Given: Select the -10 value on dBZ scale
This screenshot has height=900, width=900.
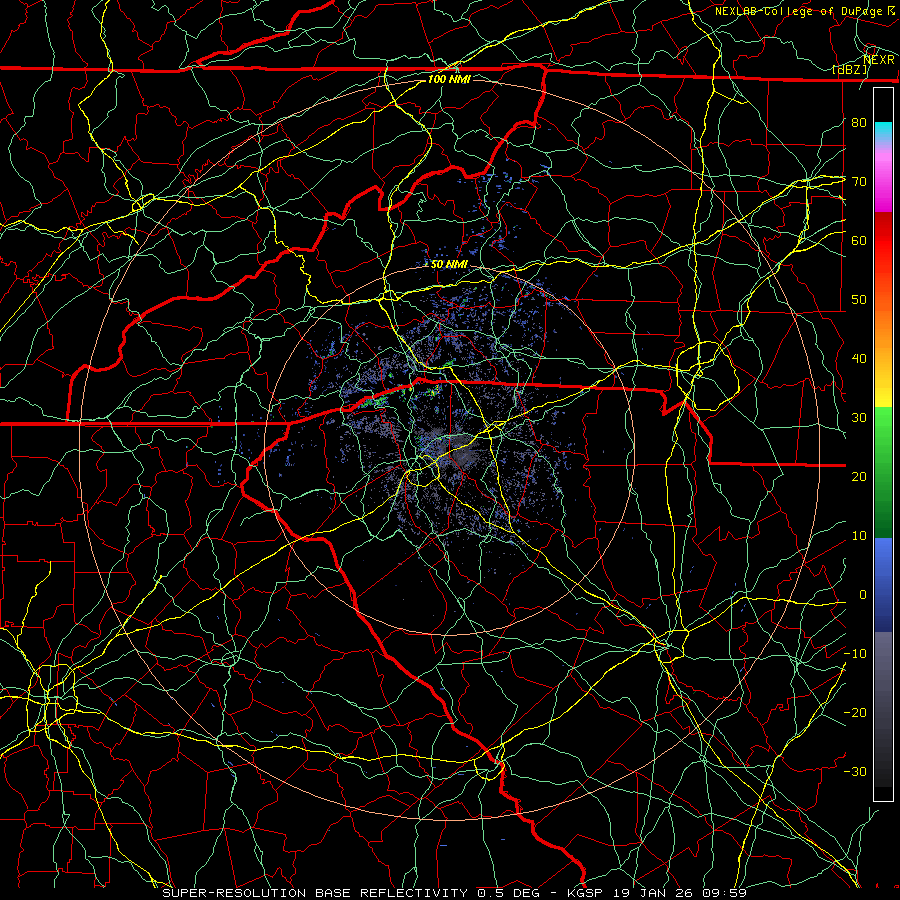Looking at the screenshot, I should tap(855, 654).
